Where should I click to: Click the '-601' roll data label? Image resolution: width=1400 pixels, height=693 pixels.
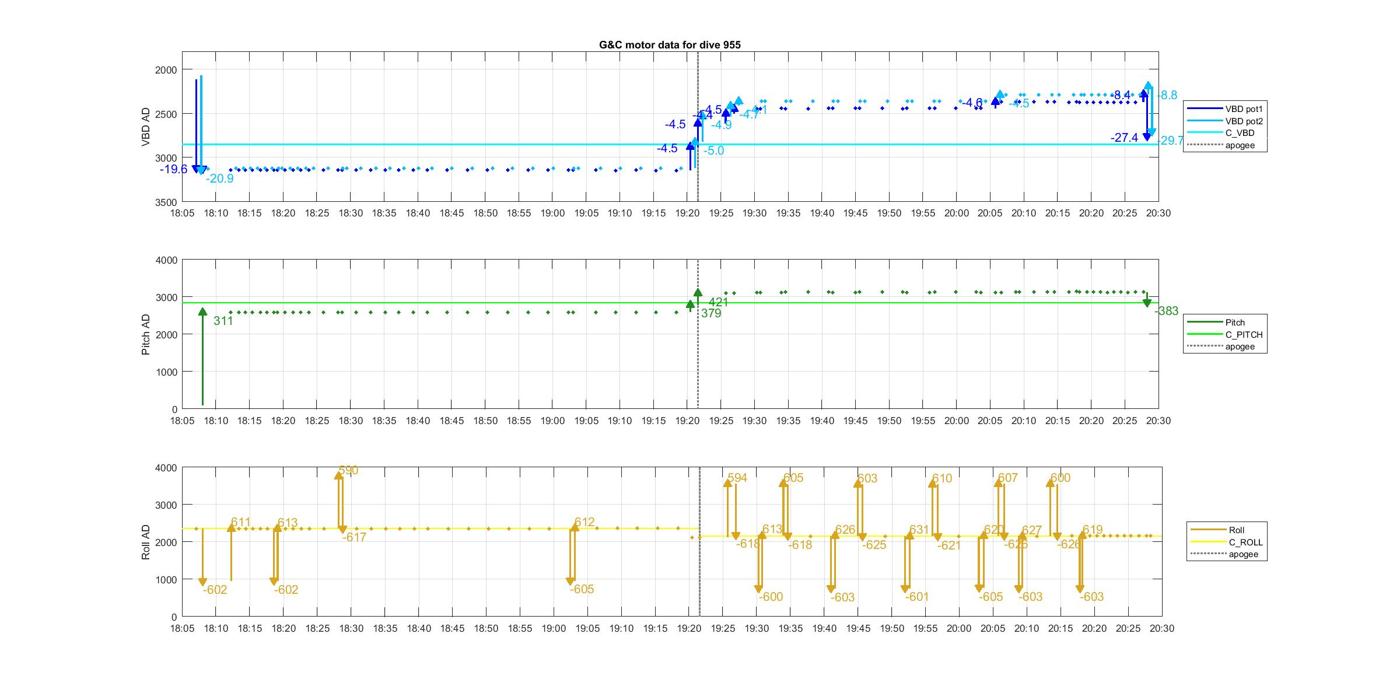pyautogui.click(x=917, y=597)
